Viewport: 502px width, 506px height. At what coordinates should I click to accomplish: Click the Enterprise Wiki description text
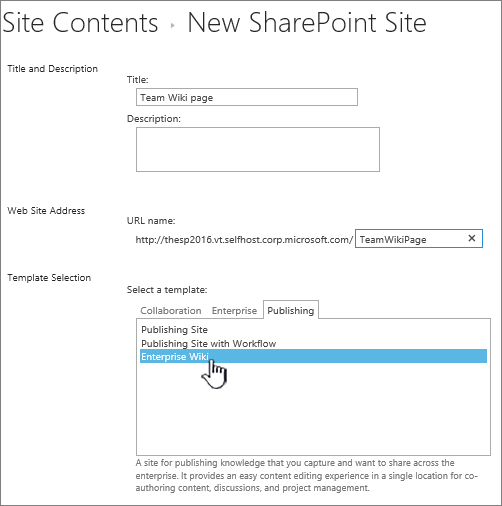point(307,475)
